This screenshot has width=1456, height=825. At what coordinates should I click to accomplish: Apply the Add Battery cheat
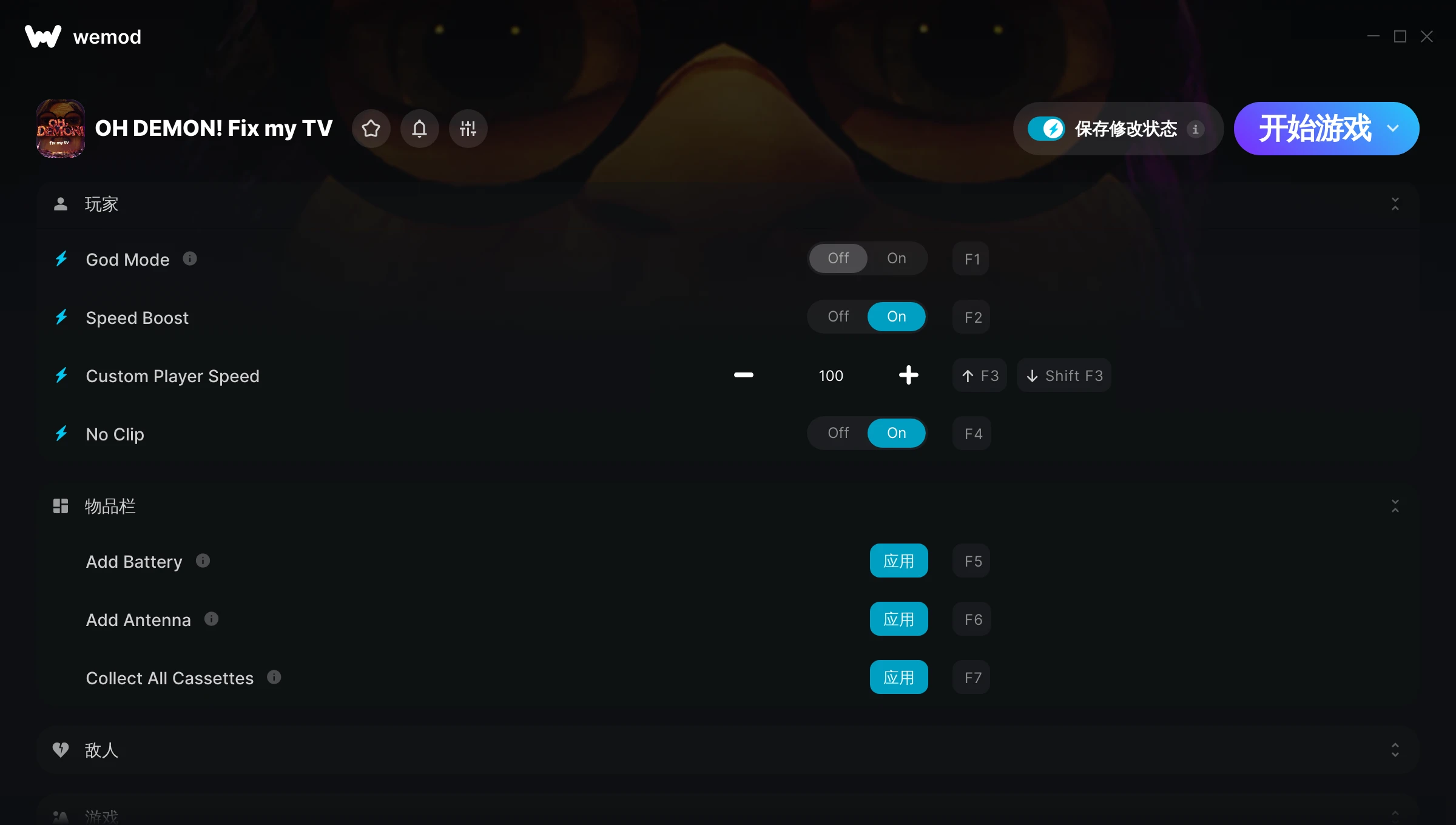point(898,561)
